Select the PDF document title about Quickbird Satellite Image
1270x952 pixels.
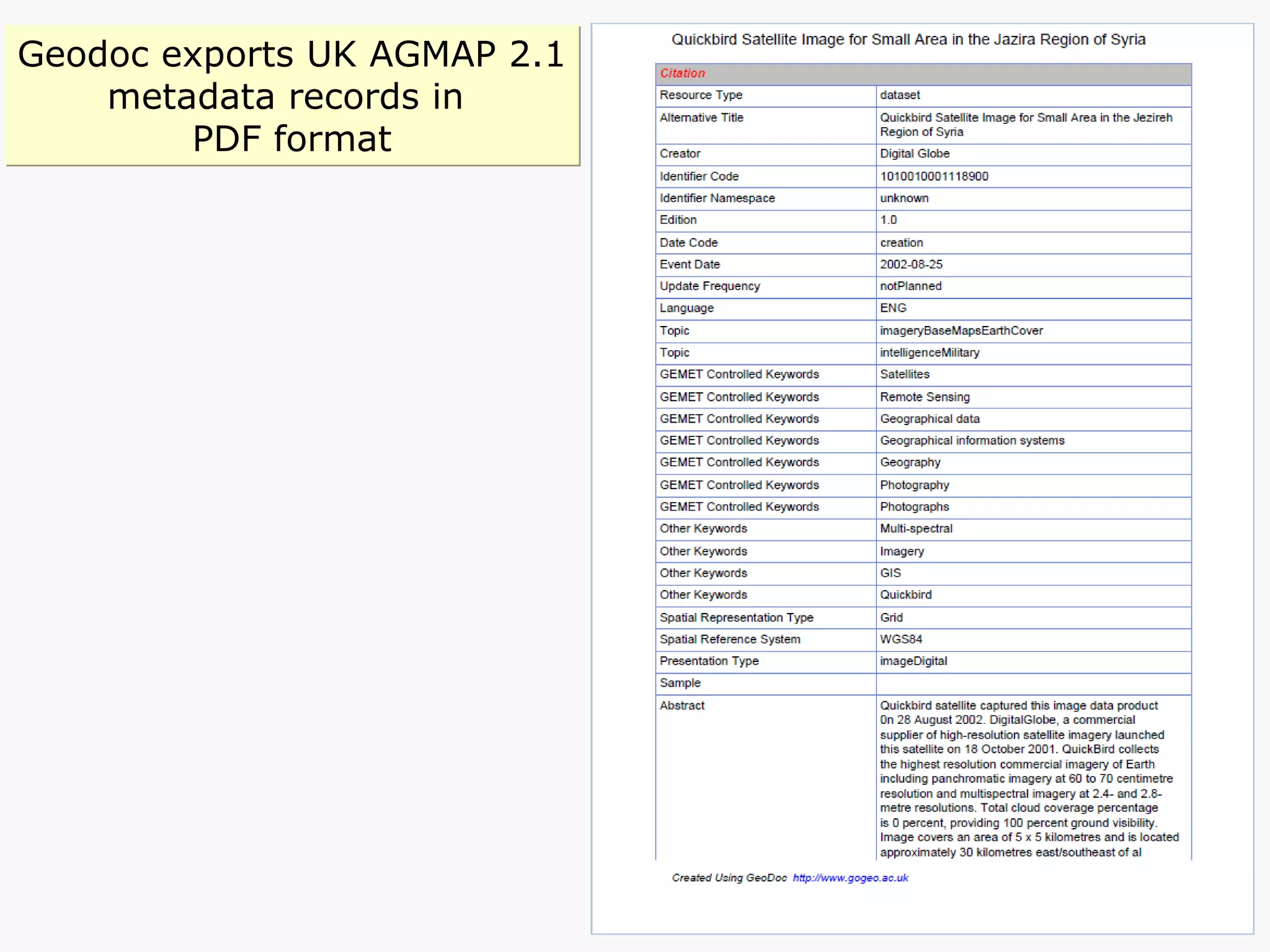tap(908, 40)
